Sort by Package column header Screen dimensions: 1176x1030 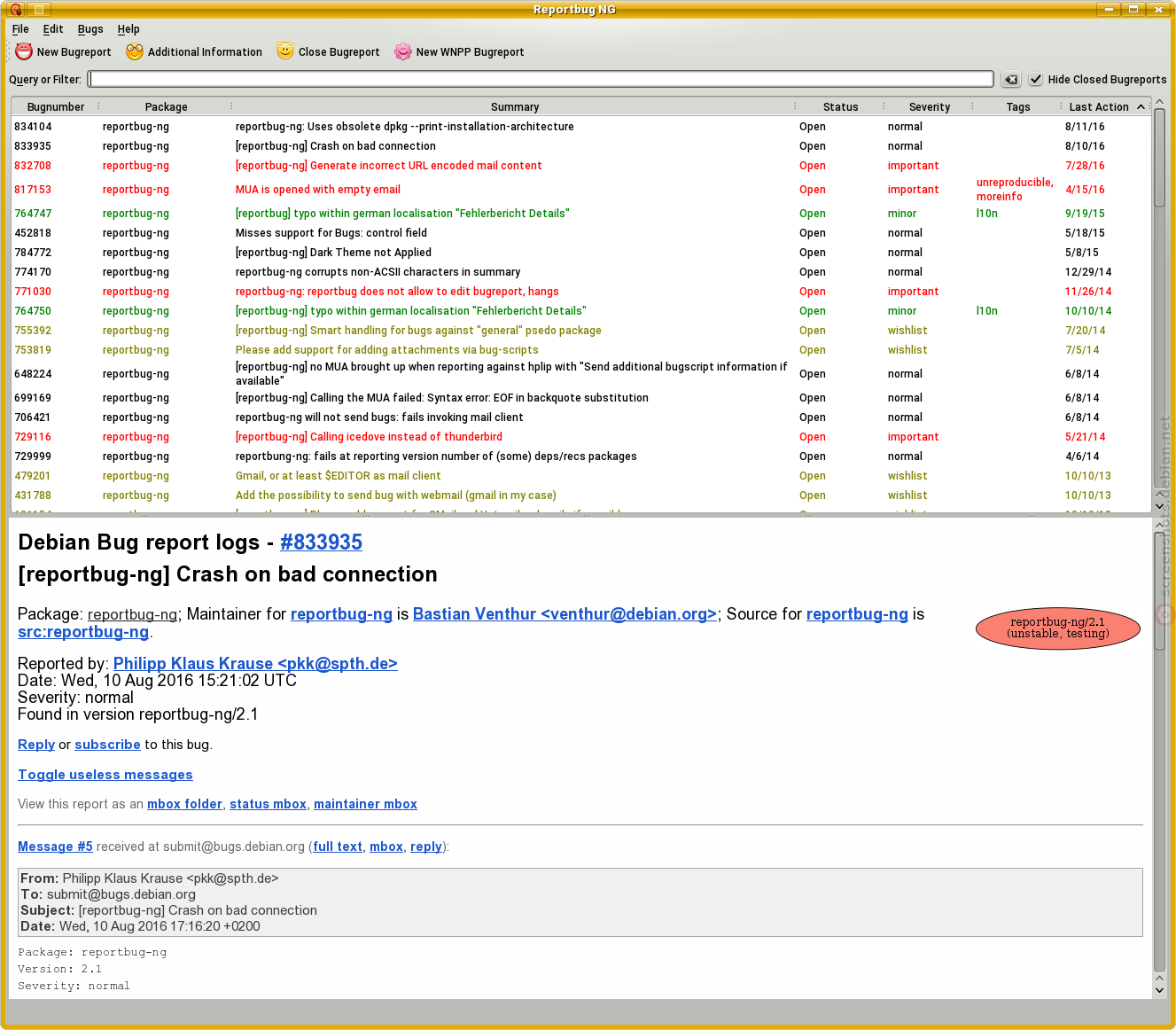point(166,107)
